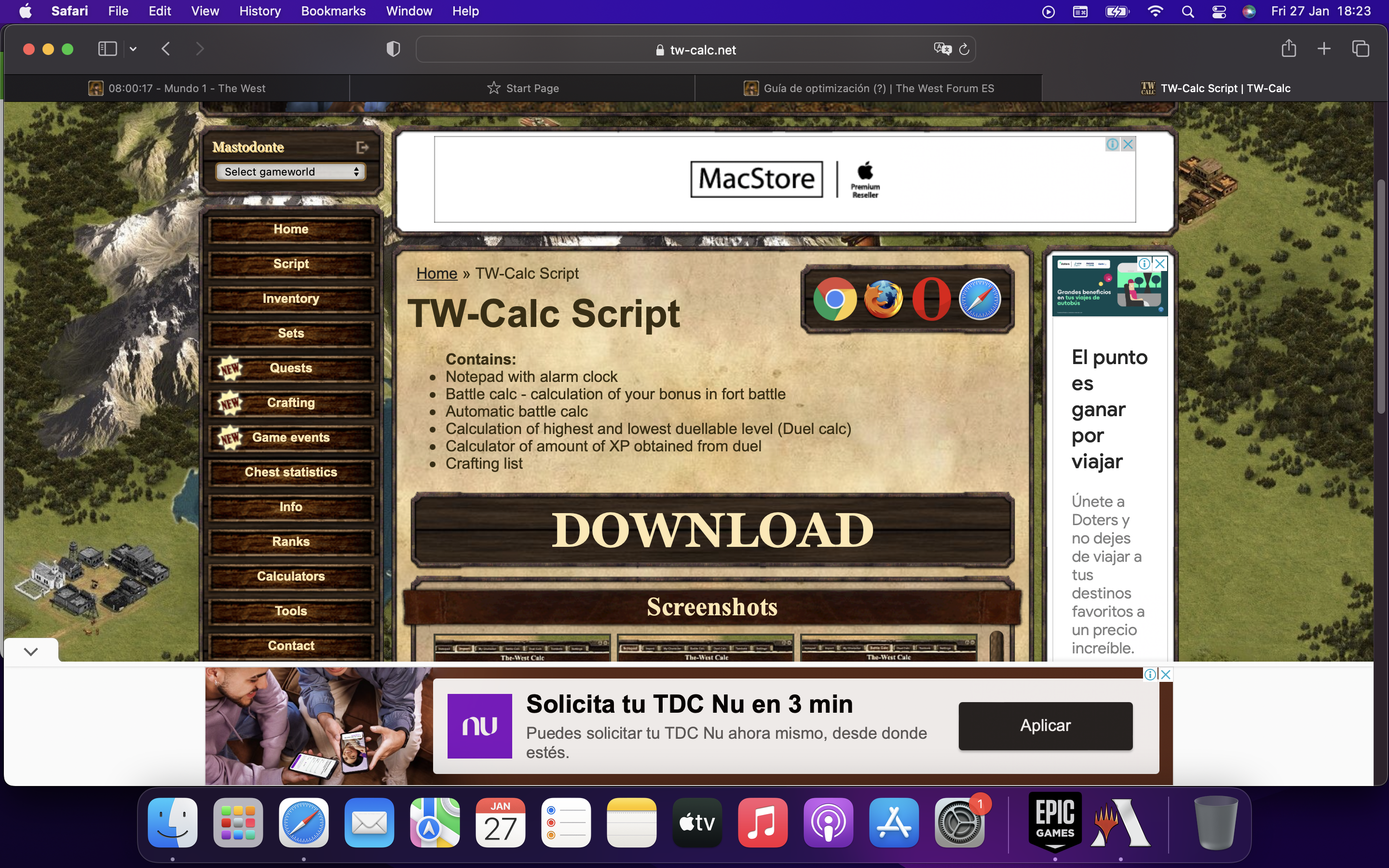Collapse the bottom ad with chevron
Screen dimensions: 1389x868
tap(31, 651)
